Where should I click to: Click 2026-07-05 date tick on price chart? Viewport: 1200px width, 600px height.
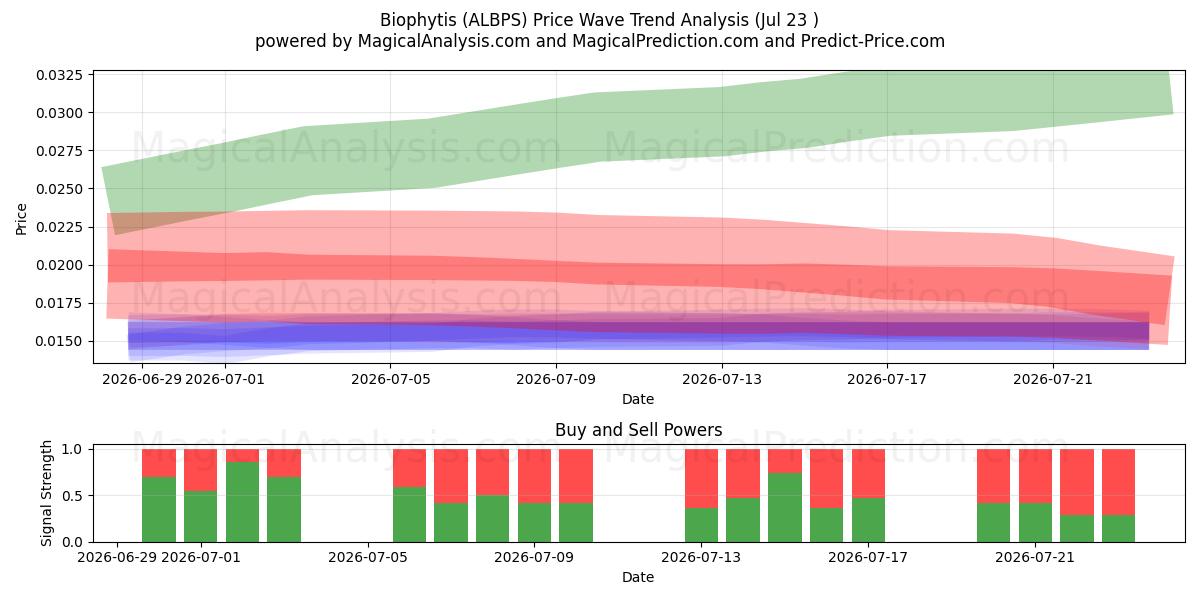[390, 379]
